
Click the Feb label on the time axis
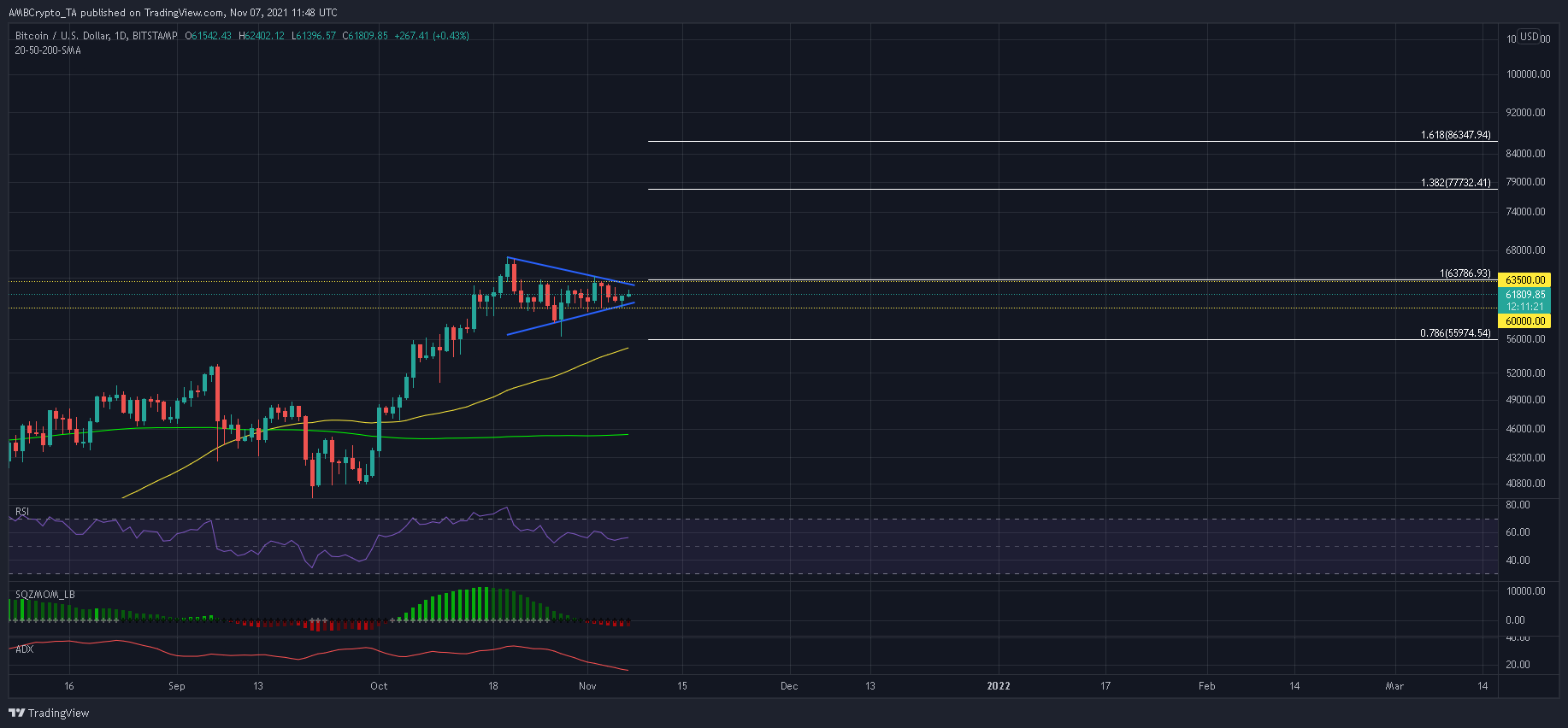(x=1207, y=686)
